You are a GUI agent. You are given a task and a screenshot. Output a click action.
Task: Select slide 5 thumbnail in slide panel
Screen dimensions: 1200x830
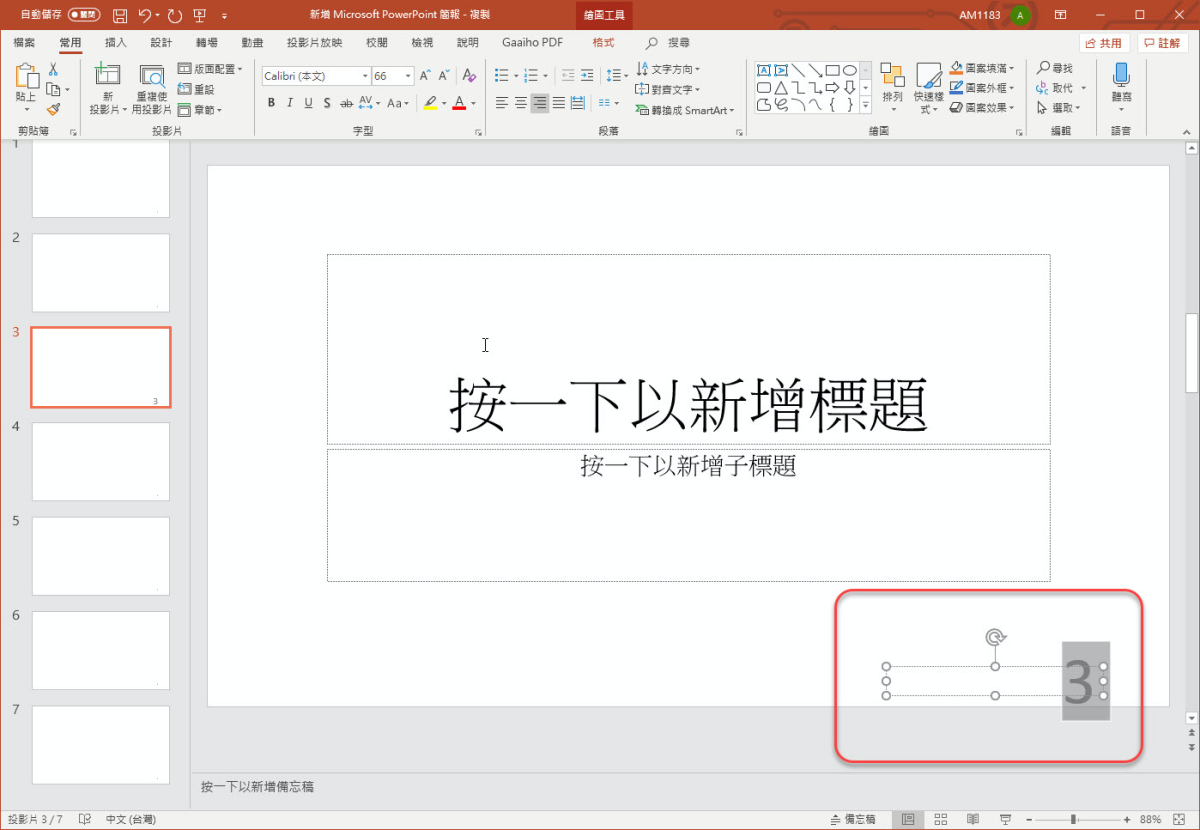tap(101, 556)
